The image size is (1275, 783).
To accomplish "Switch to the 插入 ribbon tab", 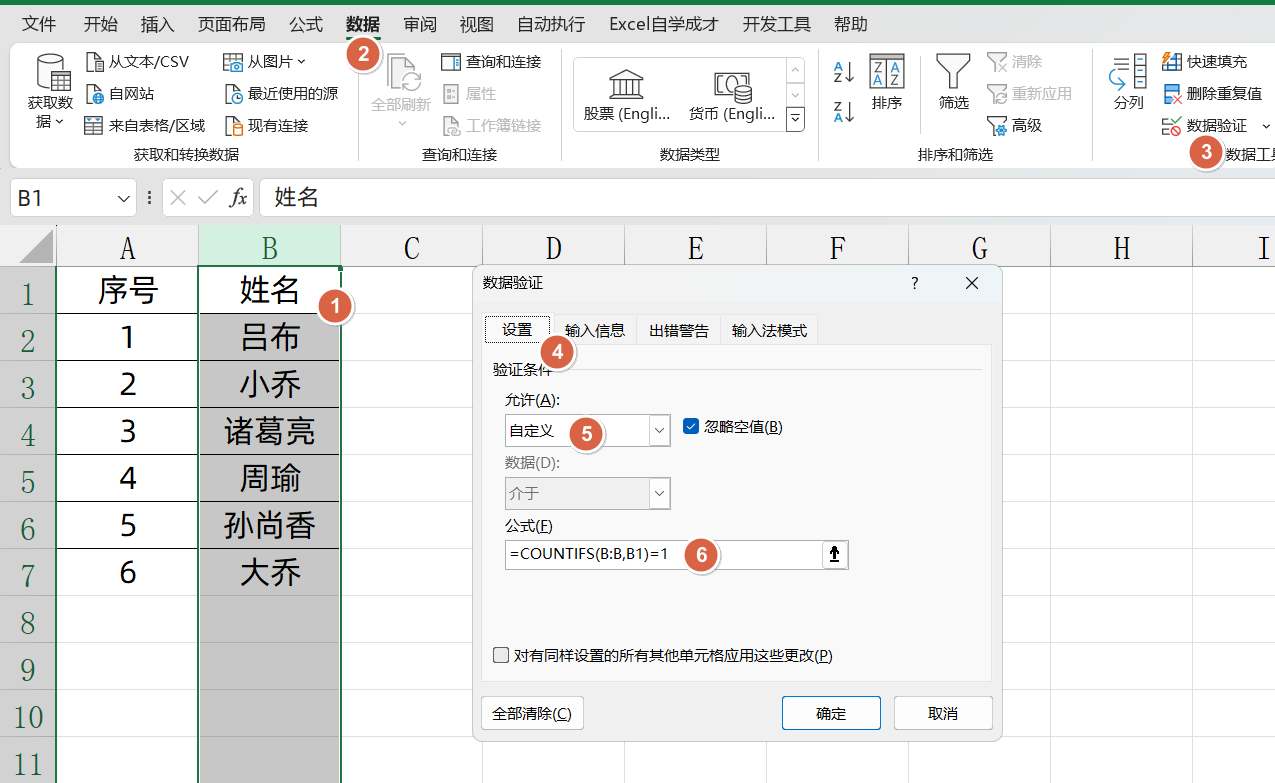I will point(157,24).
